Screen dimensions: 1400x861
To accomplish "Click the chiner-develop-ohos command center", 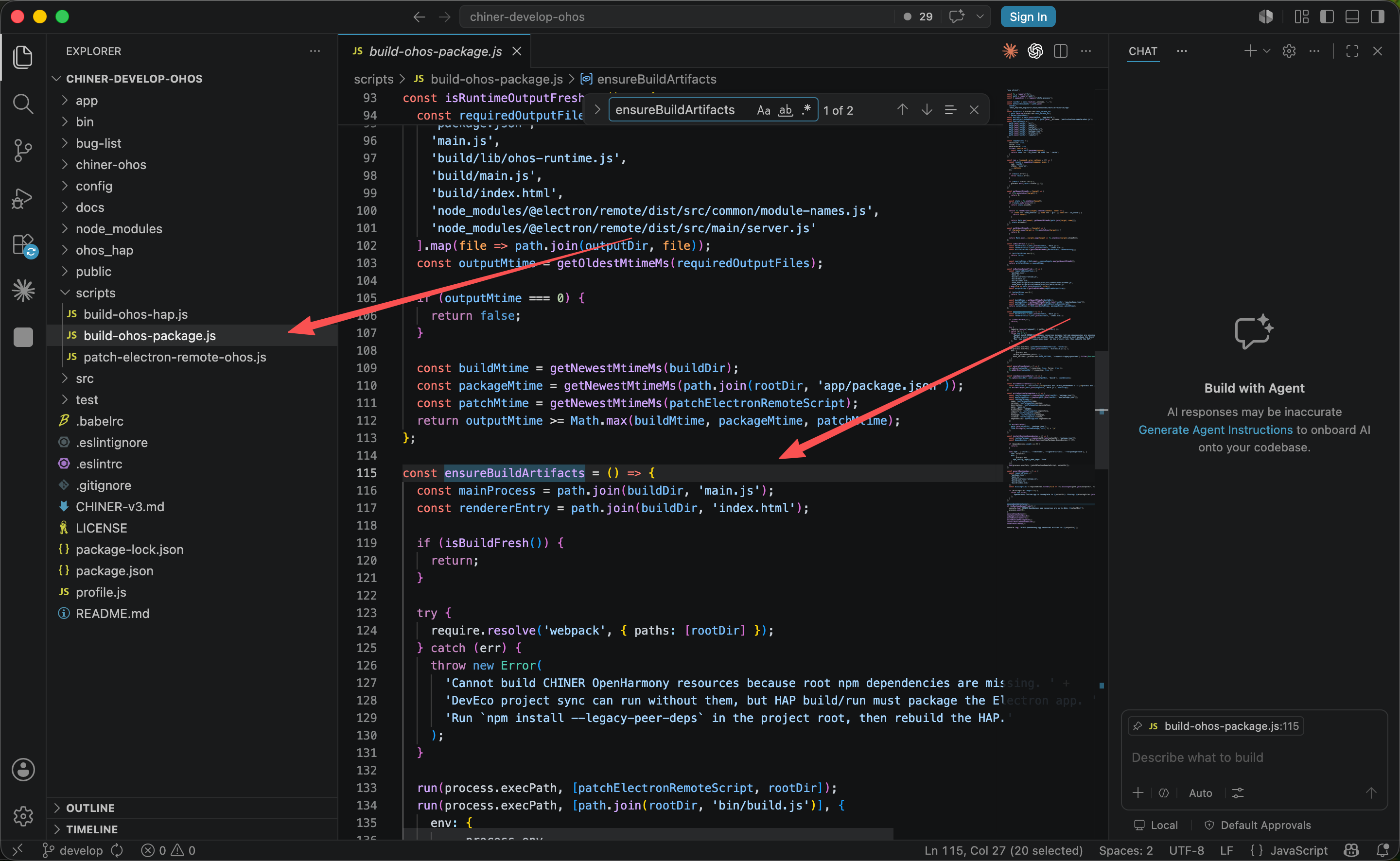I will 676,17.
